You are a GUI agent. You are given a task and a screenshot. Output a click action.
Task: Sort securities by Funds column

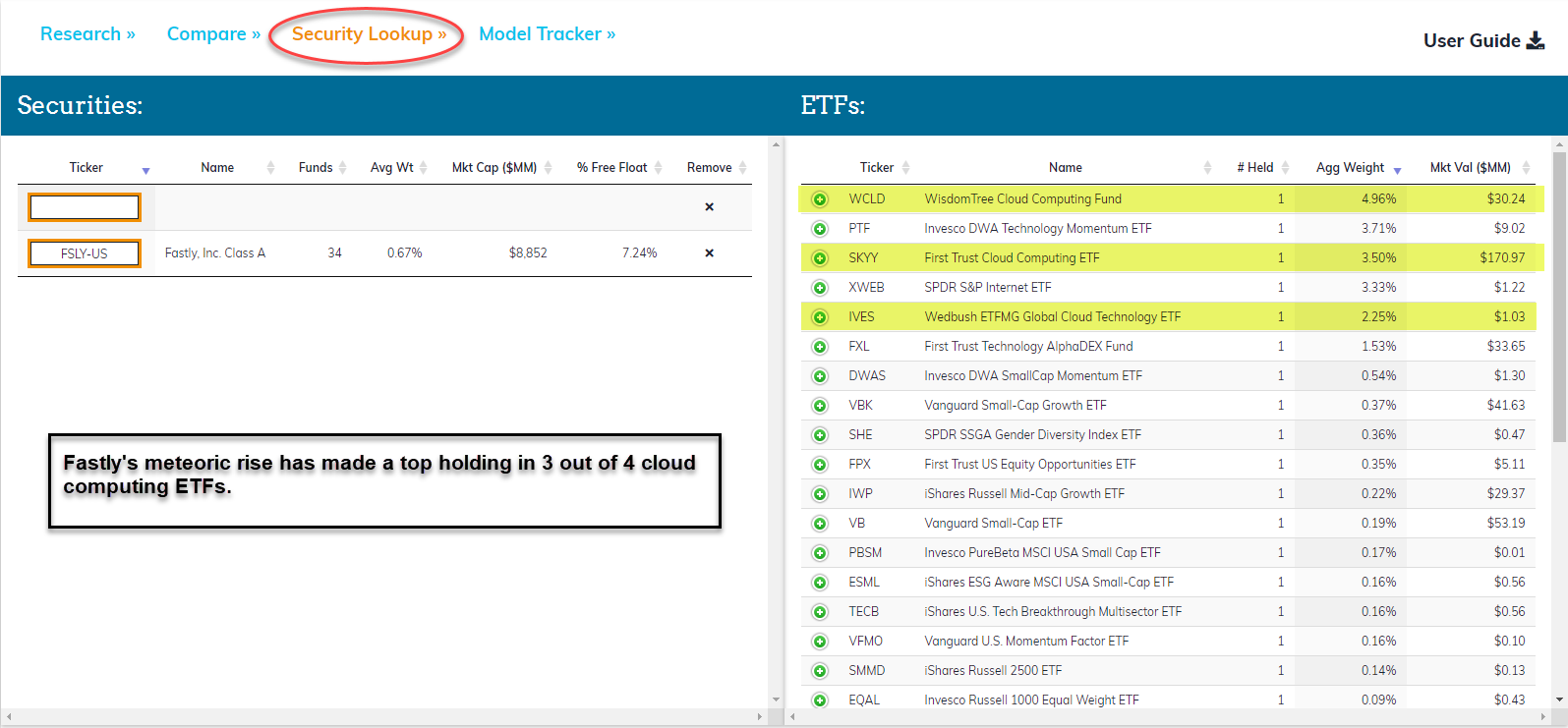316,168
